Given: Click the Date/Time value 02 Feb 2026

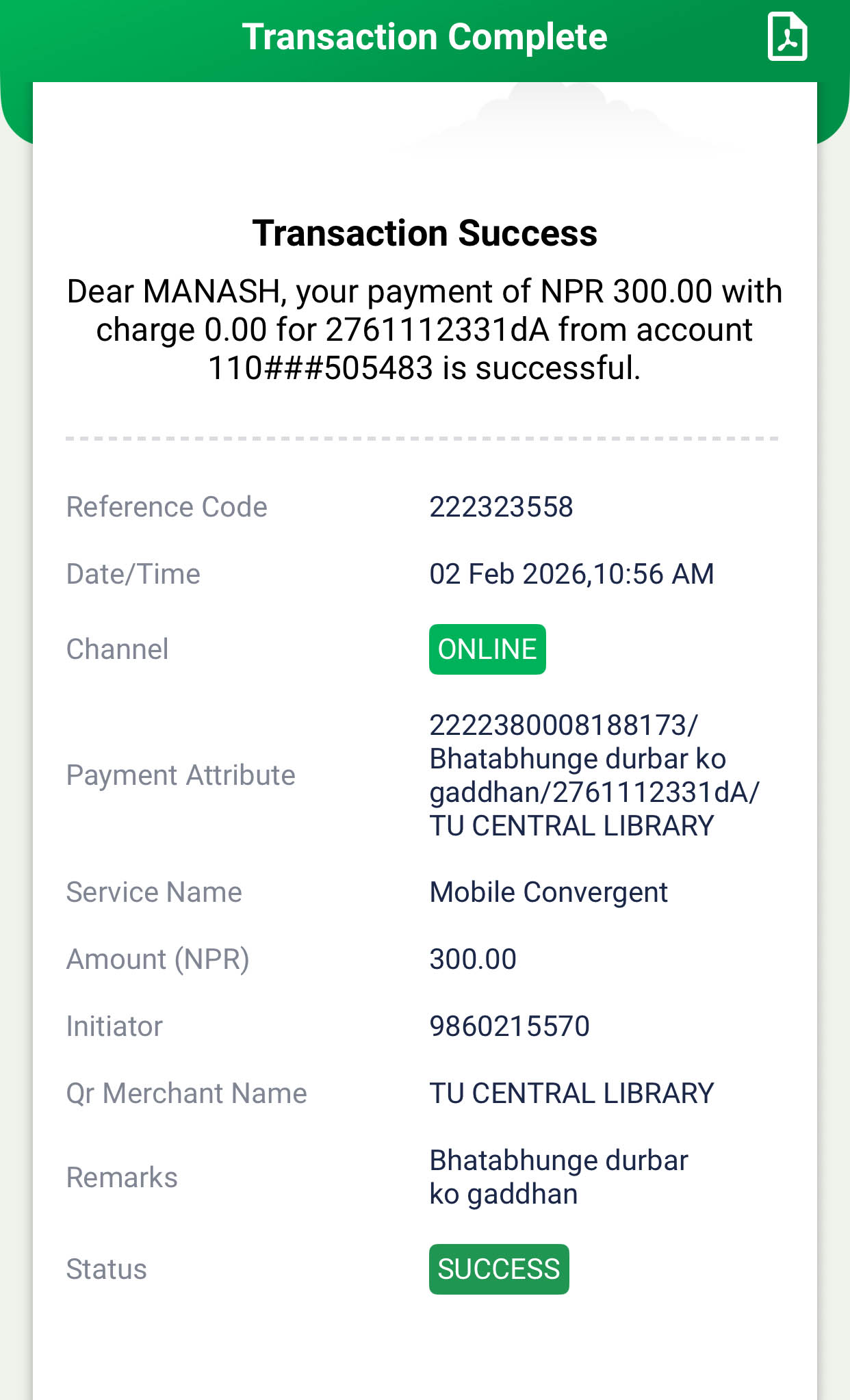Looking at the screenshot, I should coord(571,574).
